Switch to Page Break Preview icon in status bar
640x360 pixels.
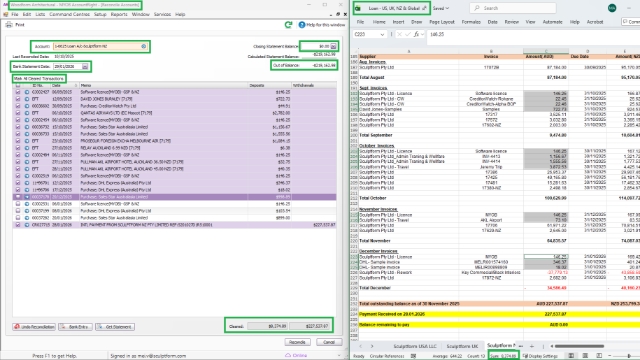[x=599, y=356]
